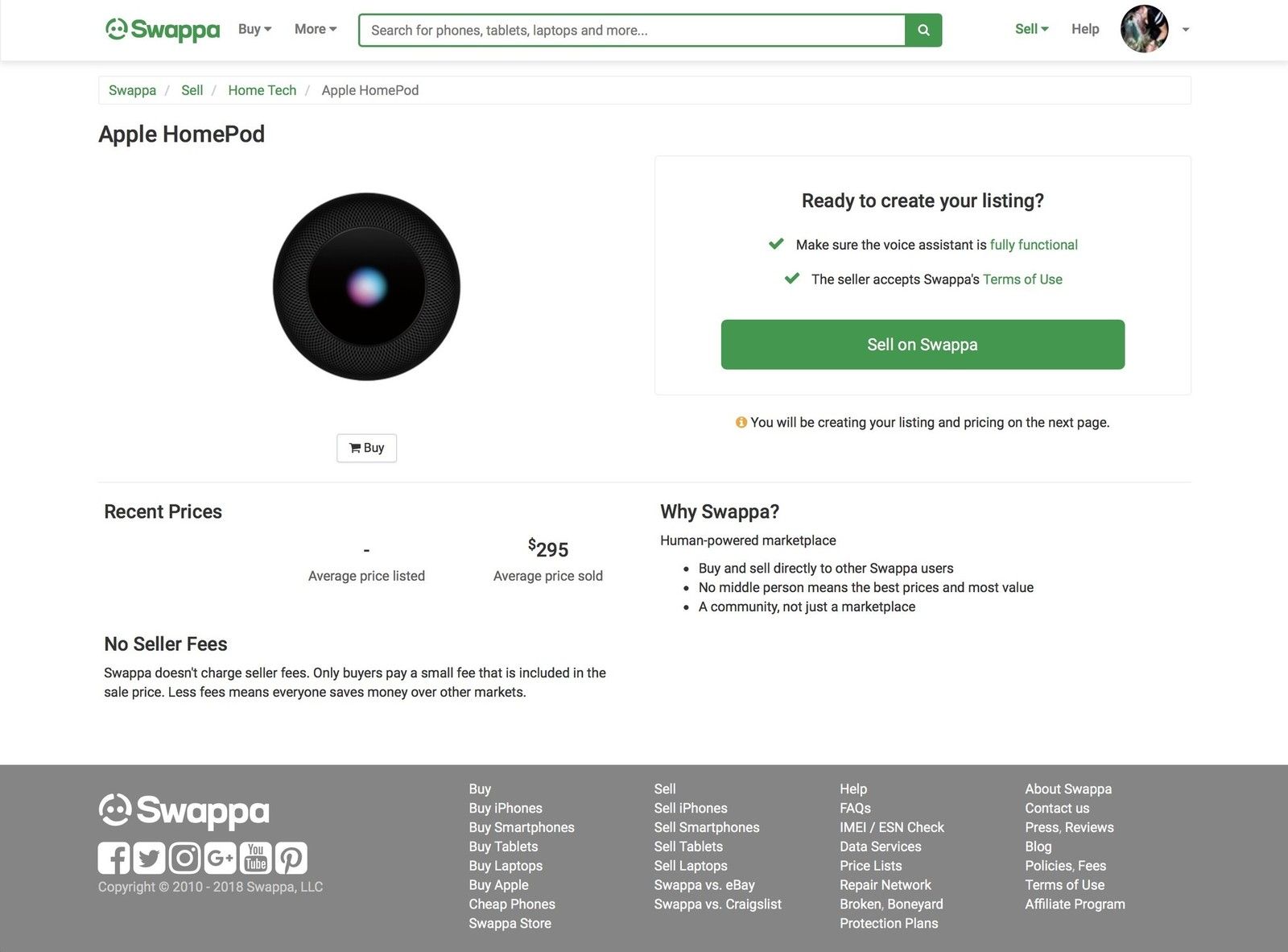This screenshot has height=952, width=1288.
Task: Open the Terms of Use link in the listing box
Action: (x=1022, y=279)
